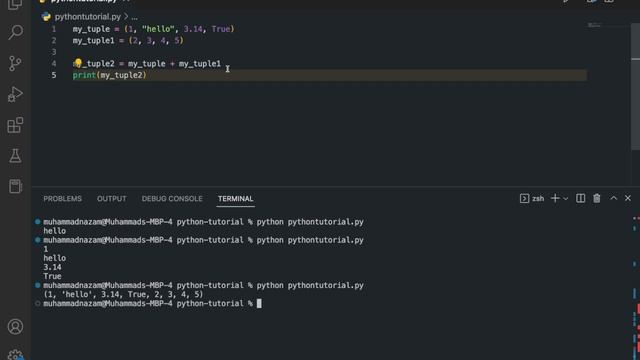Screen dimensions: 640x360
Task: Click pythontutorial.py in the breadcrumb
Action: pyautogui.click(x=88, y=17)
